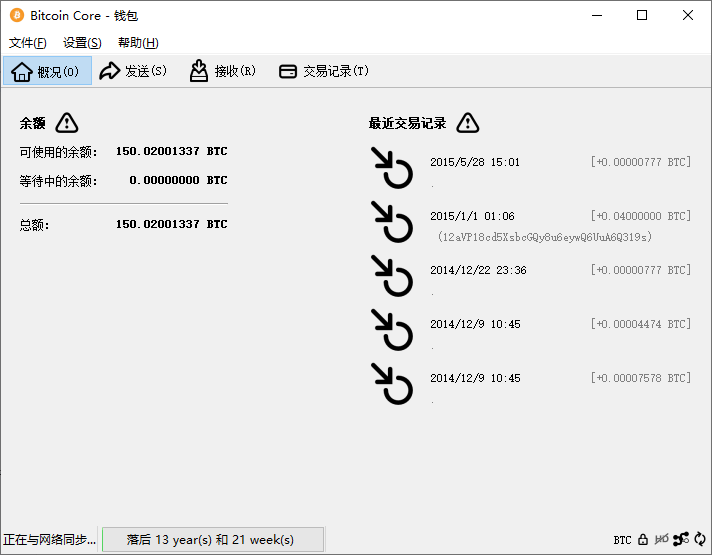Open the 帮助 menu
The image size is (712, 555).
pyautogui.click(x=138, y=43)
